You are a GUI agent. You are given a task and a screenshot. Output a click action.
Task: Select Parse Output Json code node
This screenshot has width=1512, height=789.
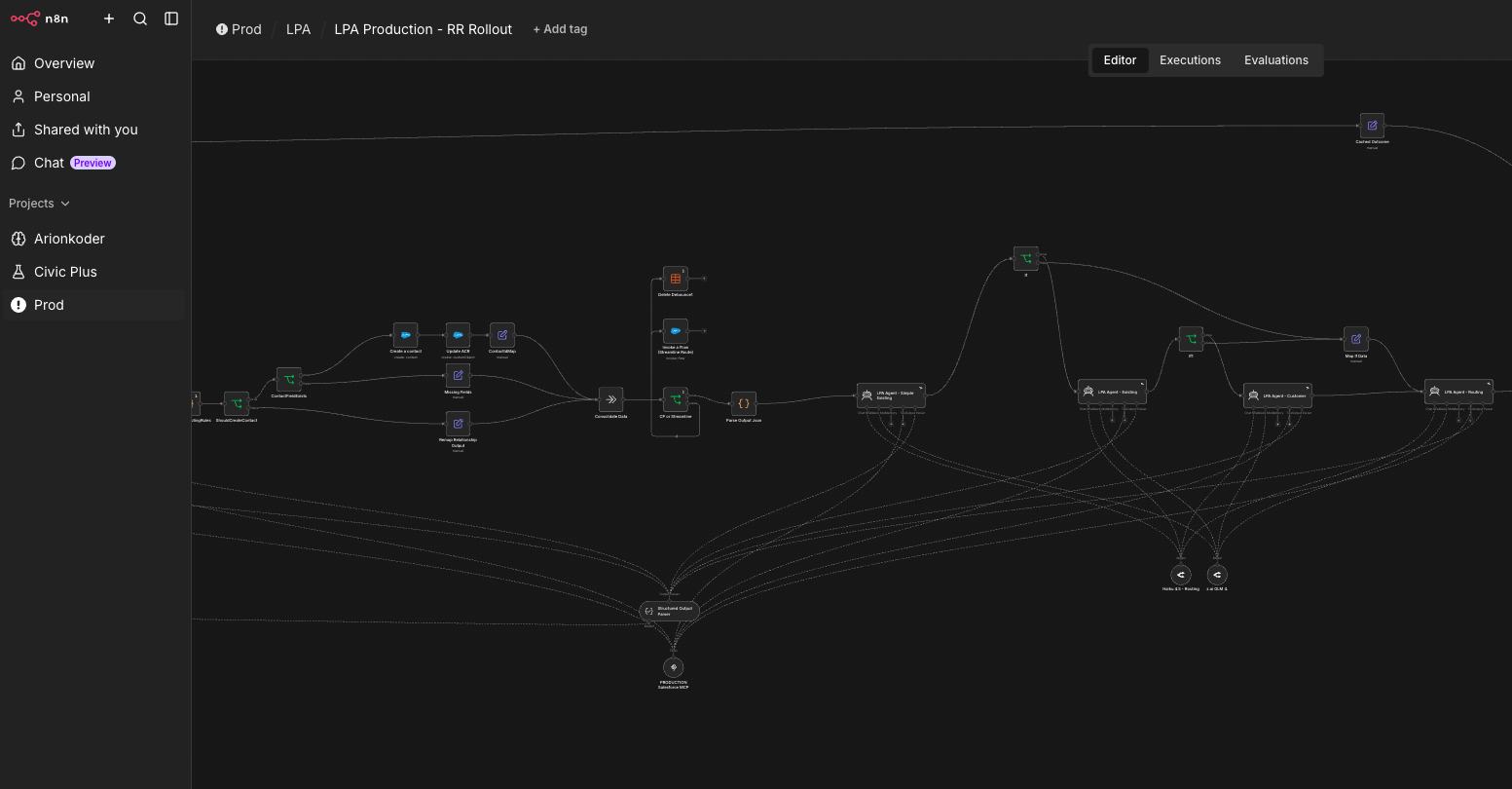coord(744,403)
